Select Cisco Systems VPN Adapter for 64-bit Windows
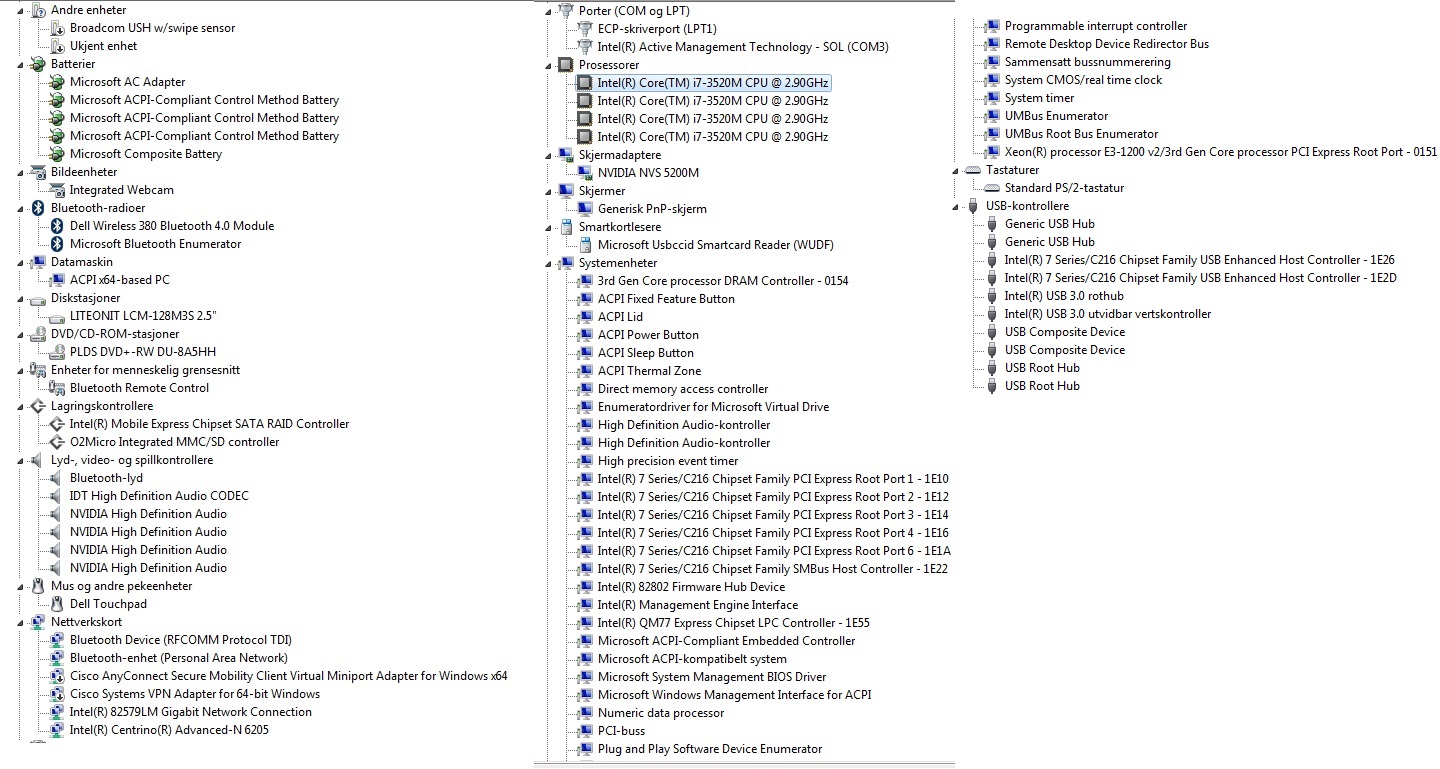 tap(195, 694)
